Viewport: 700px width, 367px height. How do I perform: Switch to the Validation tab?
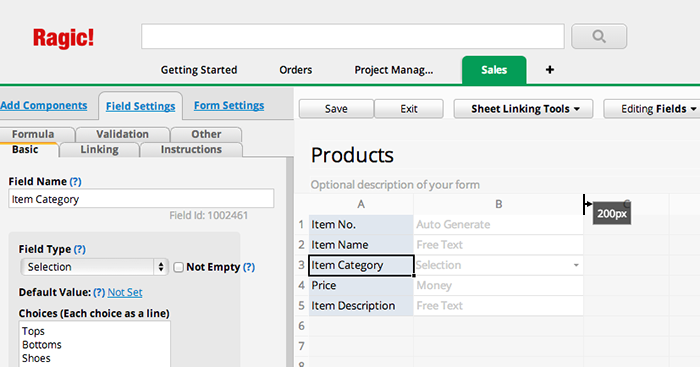click(122, 134)
